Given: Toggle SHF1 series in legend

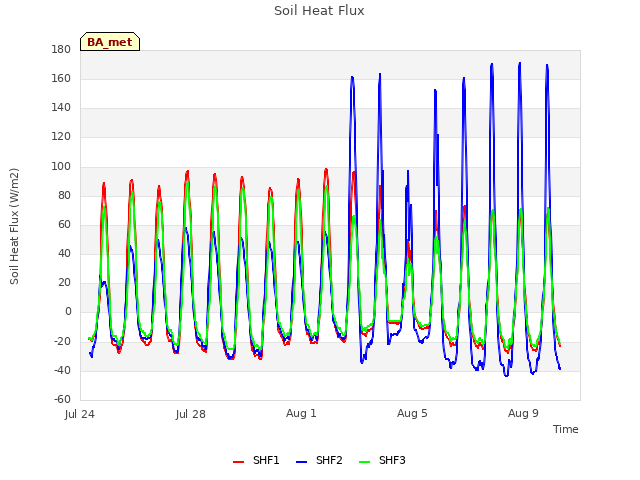Looking at the screenshot, I should point(256,460).
